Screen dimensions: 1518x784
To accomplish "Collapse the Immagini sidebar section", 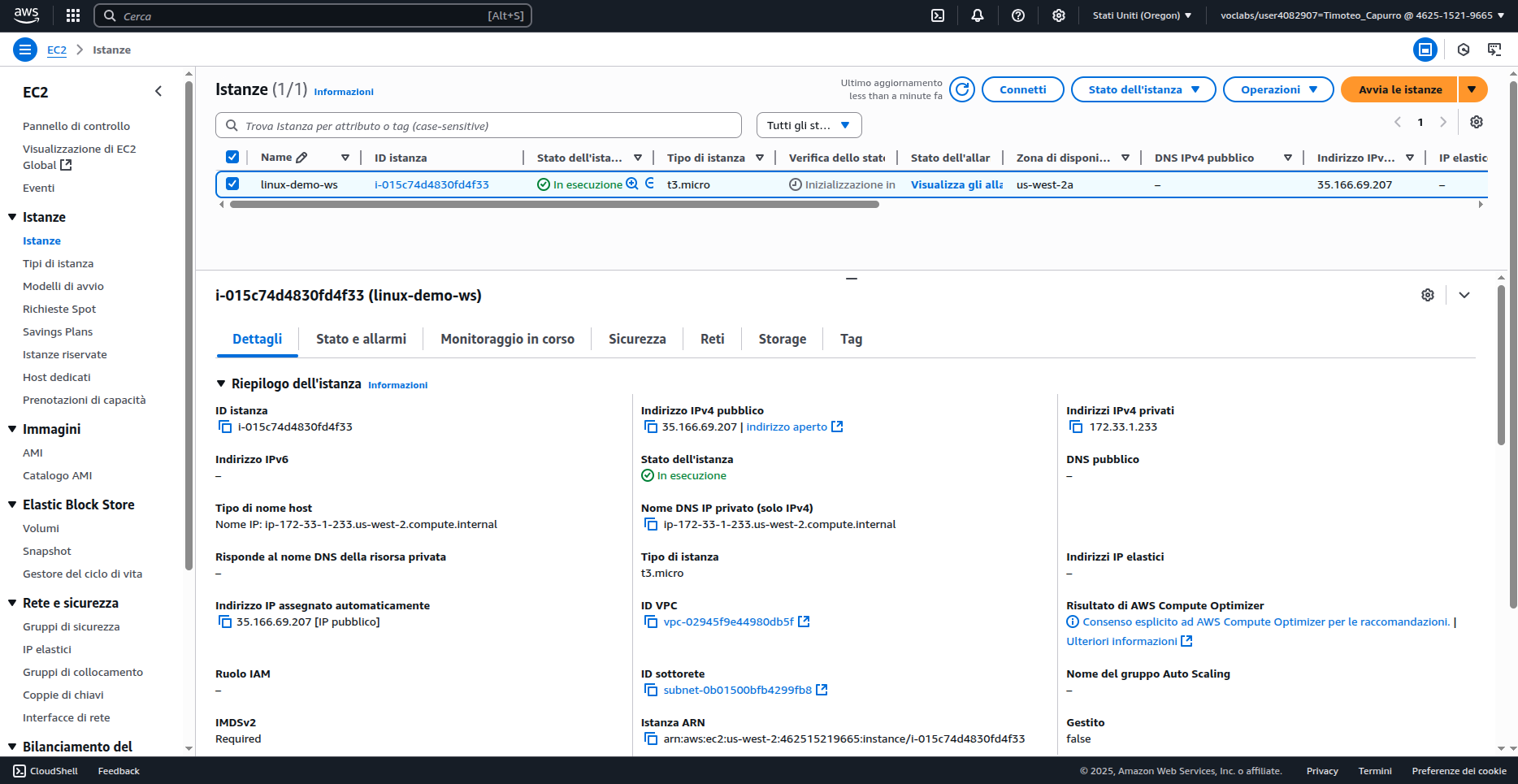I will [12, 429].
